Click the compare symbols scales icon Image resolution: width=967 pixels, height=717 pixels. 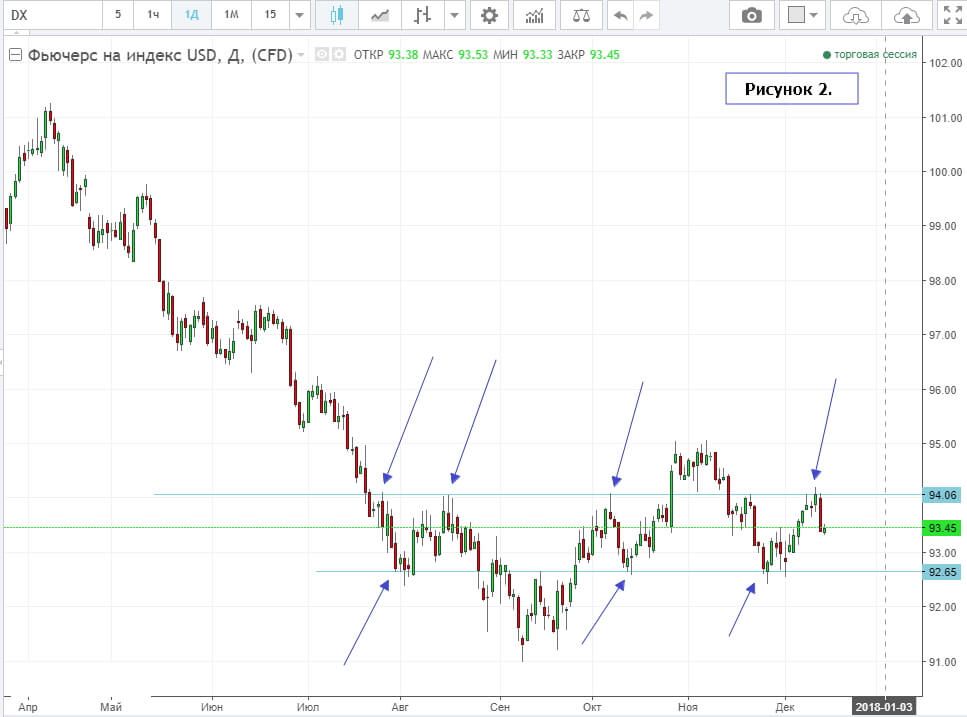click(581, 16)
